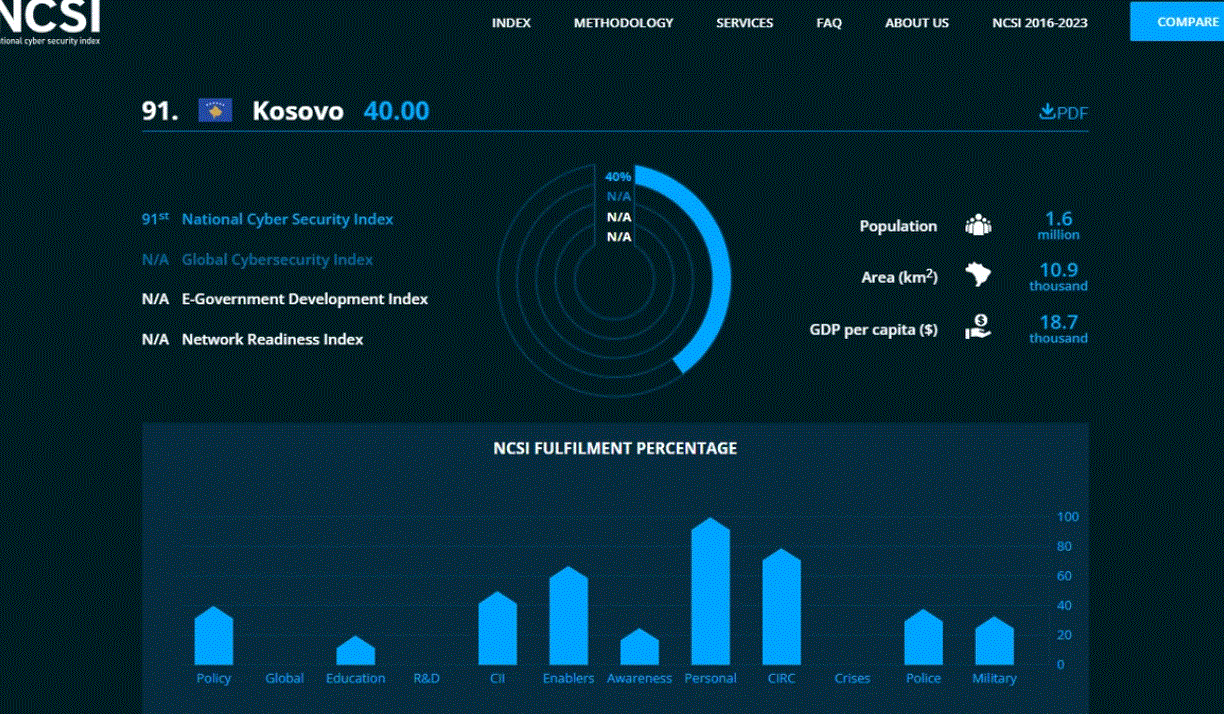Screen dimensions: 1224x714
Task: Click Network Readiness Index label
Action: 272,339
